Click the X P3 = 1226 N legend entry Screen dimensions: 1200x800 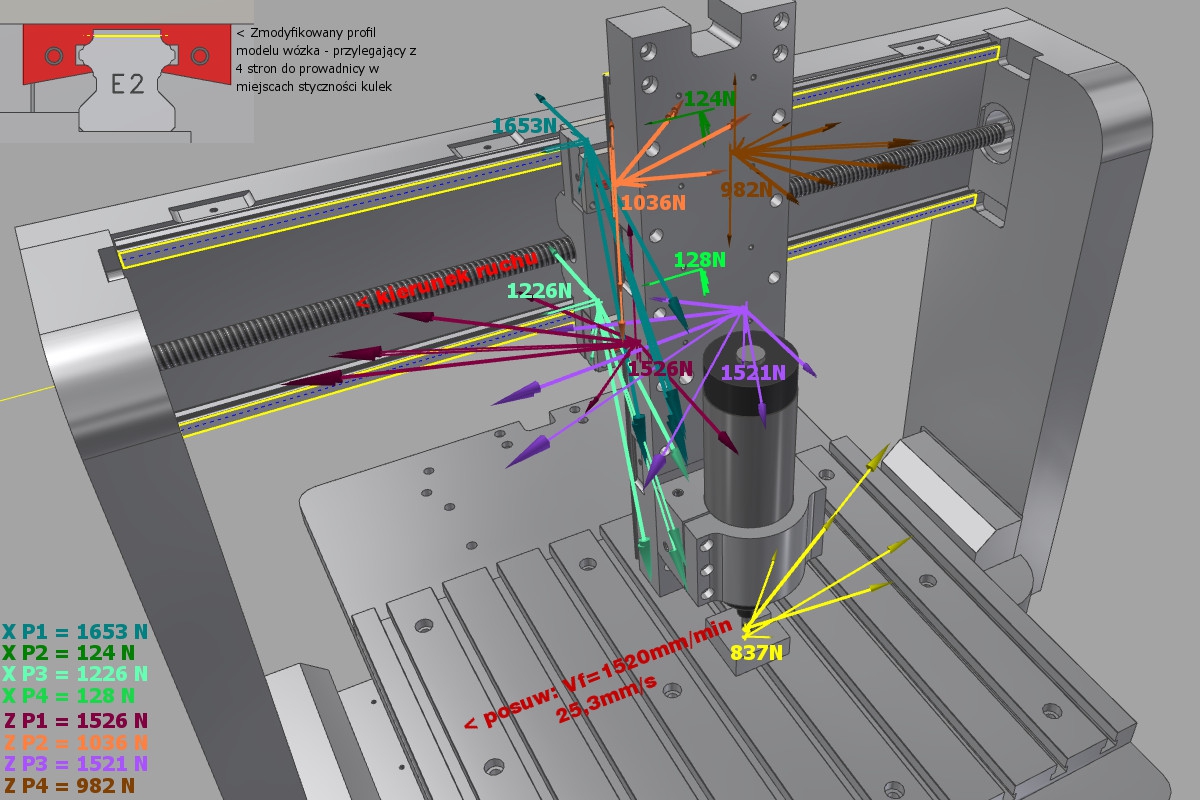coord(74,674)
